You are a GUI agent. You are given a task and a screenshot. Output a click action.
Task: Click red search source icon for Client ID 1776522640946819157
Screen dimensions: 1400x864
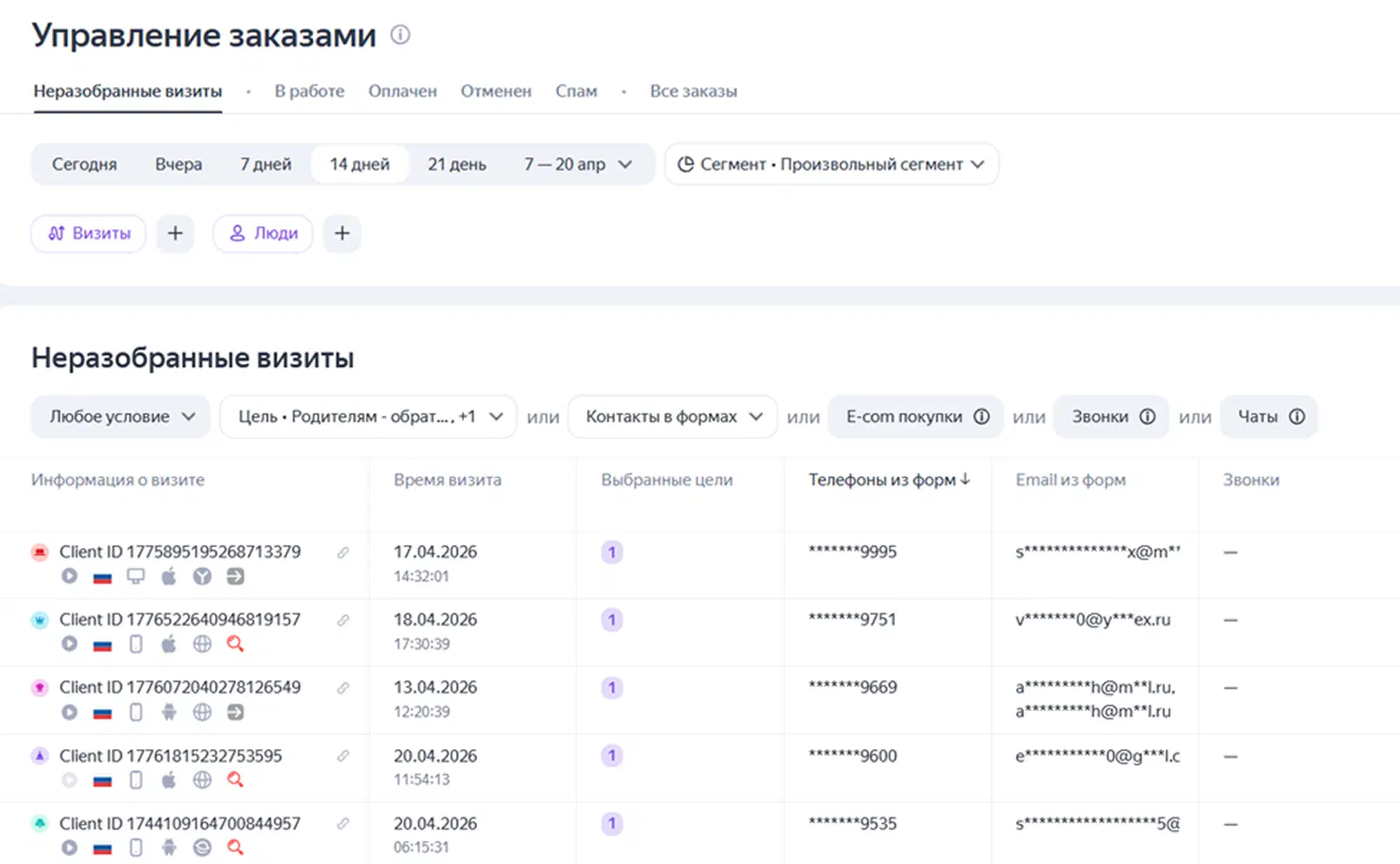235,644
